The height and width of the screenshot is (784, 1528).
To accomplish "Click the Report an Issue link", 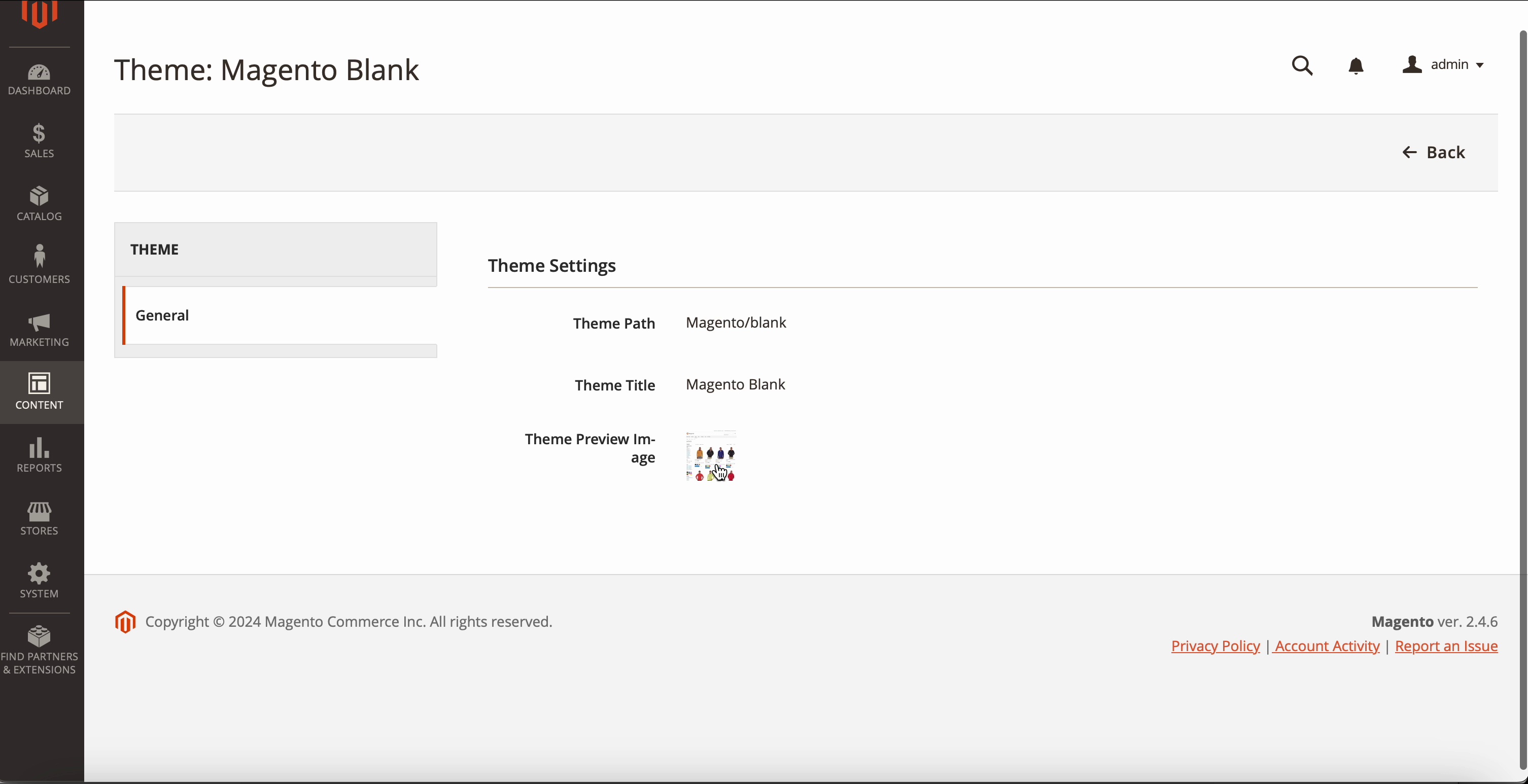I will [x=1446, y=647].
